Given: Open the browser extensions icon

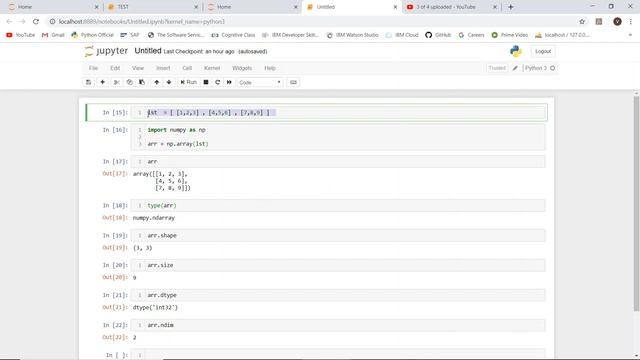Looking at the screenshot, I should (x=599, y=22).
